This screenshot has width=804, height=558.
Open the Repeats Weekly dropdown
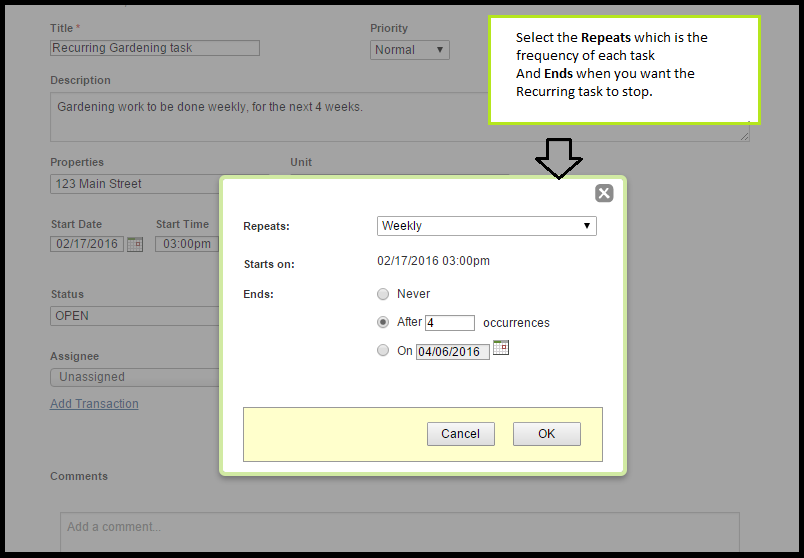coord(487,226)
